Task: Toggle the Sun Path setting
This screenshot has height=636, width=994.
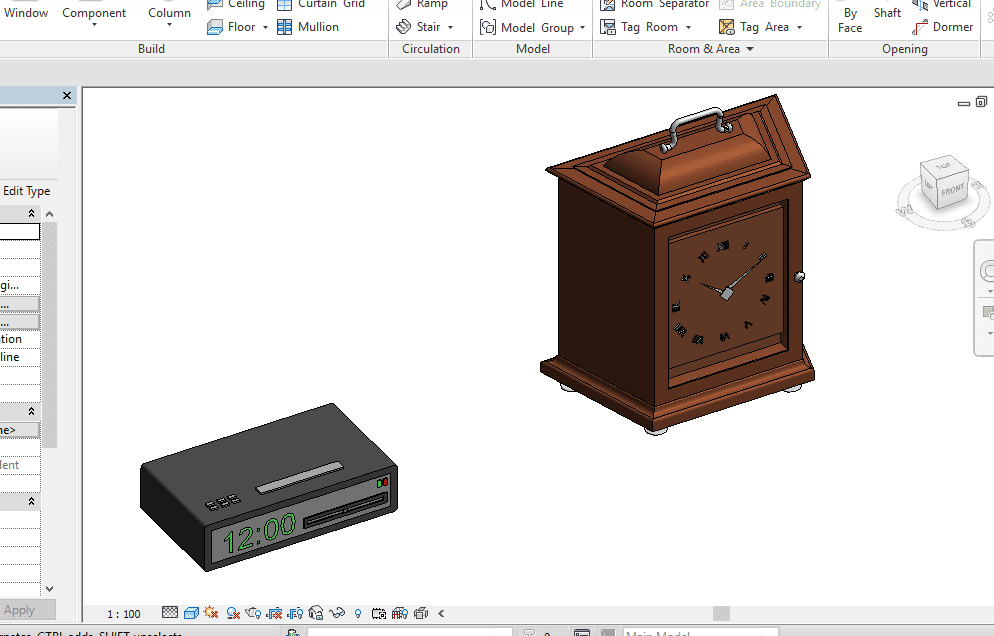Action: tap(211, 613)
